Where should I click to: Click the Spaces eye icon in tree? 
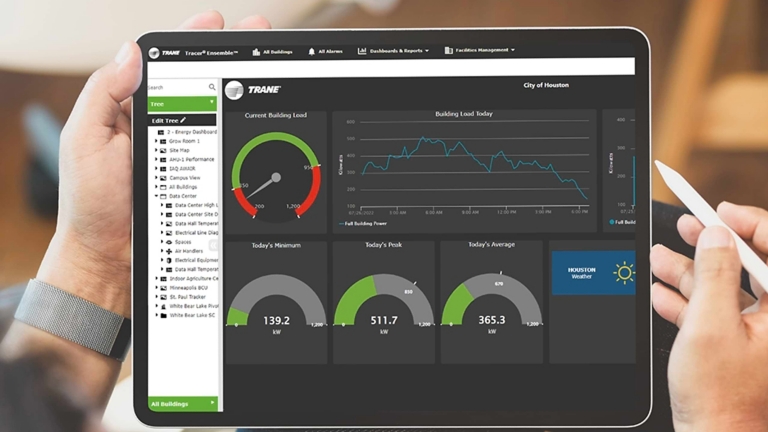(169, 242)
